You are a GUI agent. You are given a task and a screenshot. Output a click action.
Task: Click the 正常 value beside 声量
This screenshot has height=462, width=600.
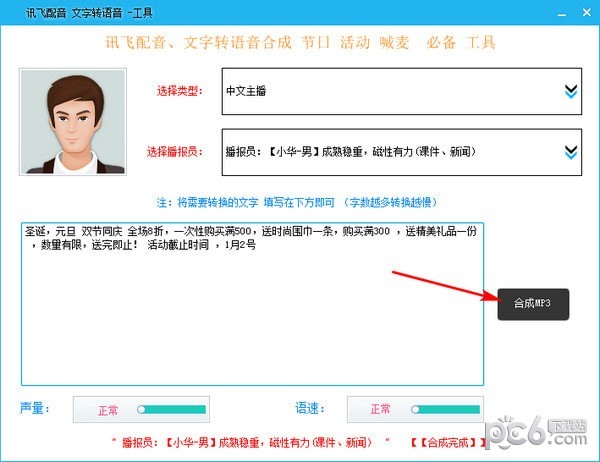tap(108, 410)
